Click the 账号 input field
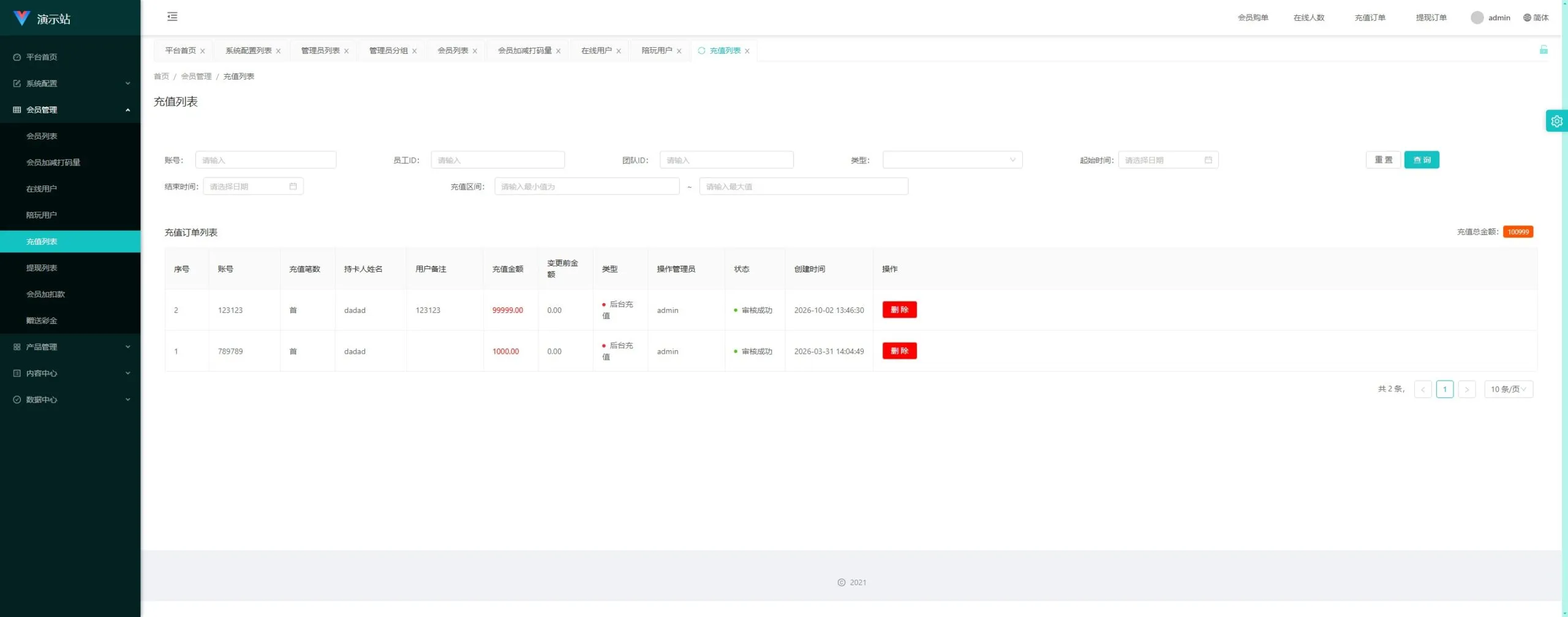The width and height of the screenshot is (1568, 617). coord(266,160)
